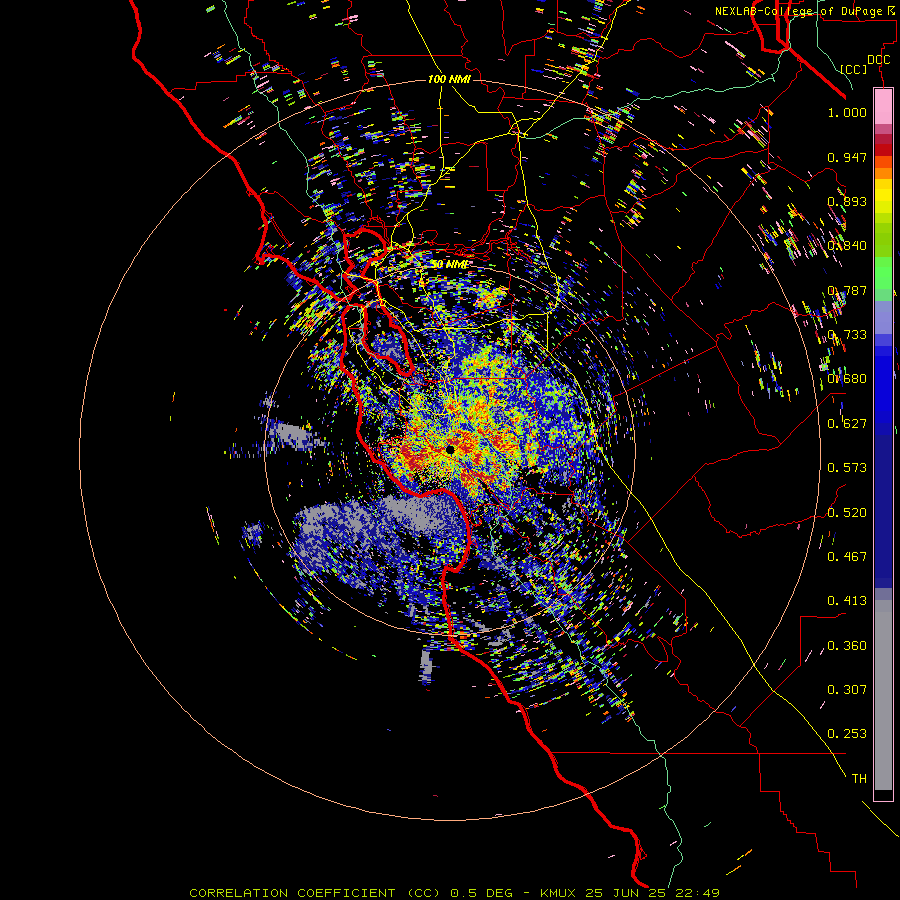This screenshot has width=900, height=900.
Task: Click the 0.253 scale value
Action: (847, 734)
